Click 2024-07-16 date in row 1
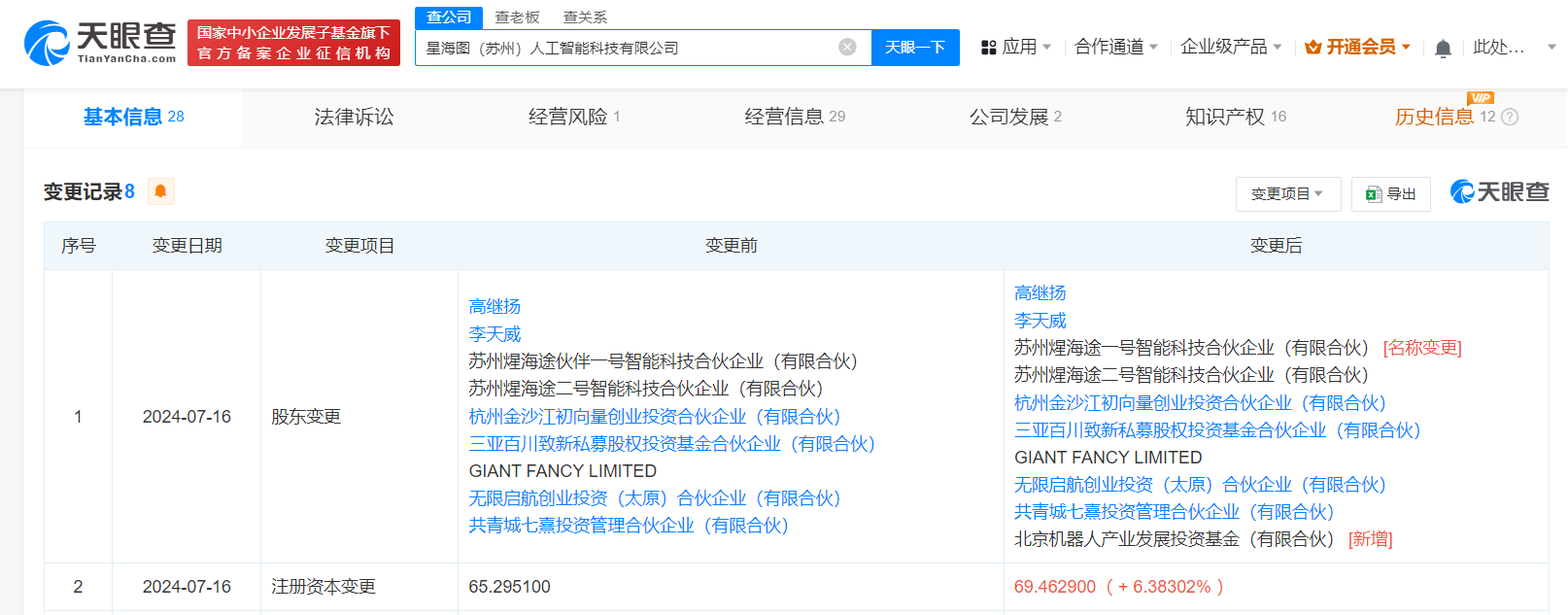Image resolution: width=1568 pixels, height=615 pixels. (187, 417)
